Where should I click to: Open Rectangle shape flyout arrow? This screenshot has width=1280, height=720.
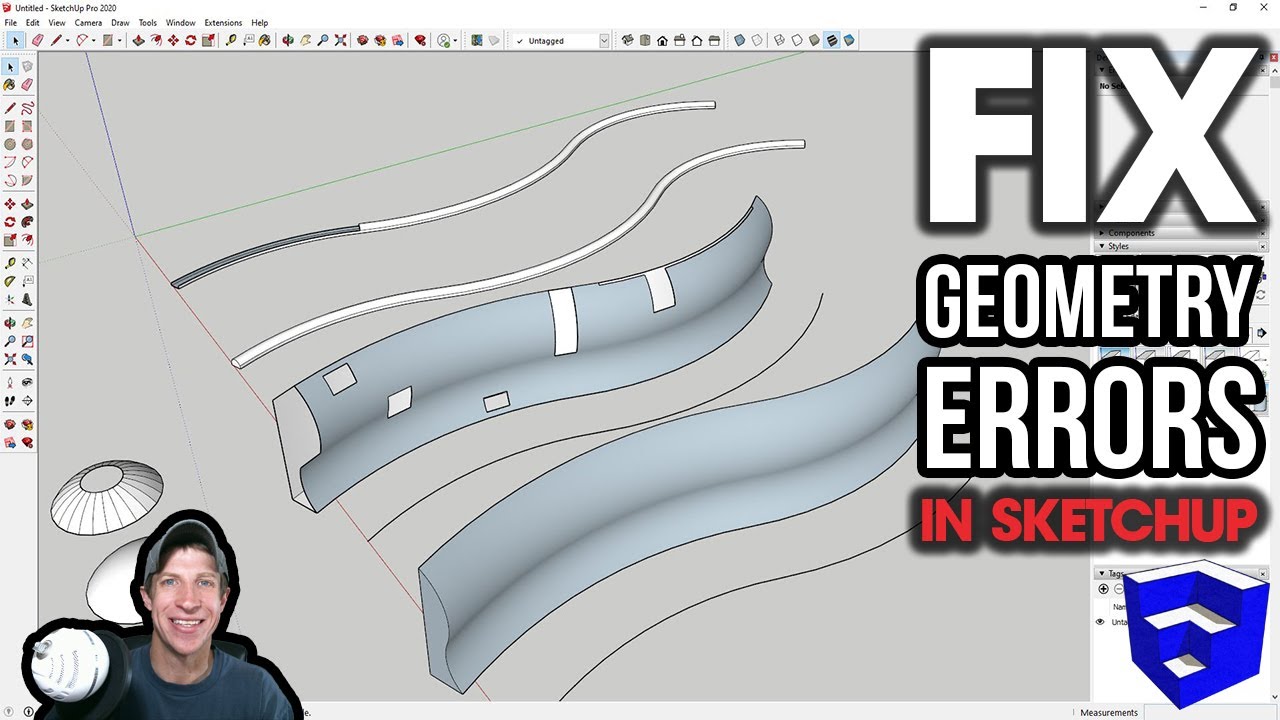point(119,41)
